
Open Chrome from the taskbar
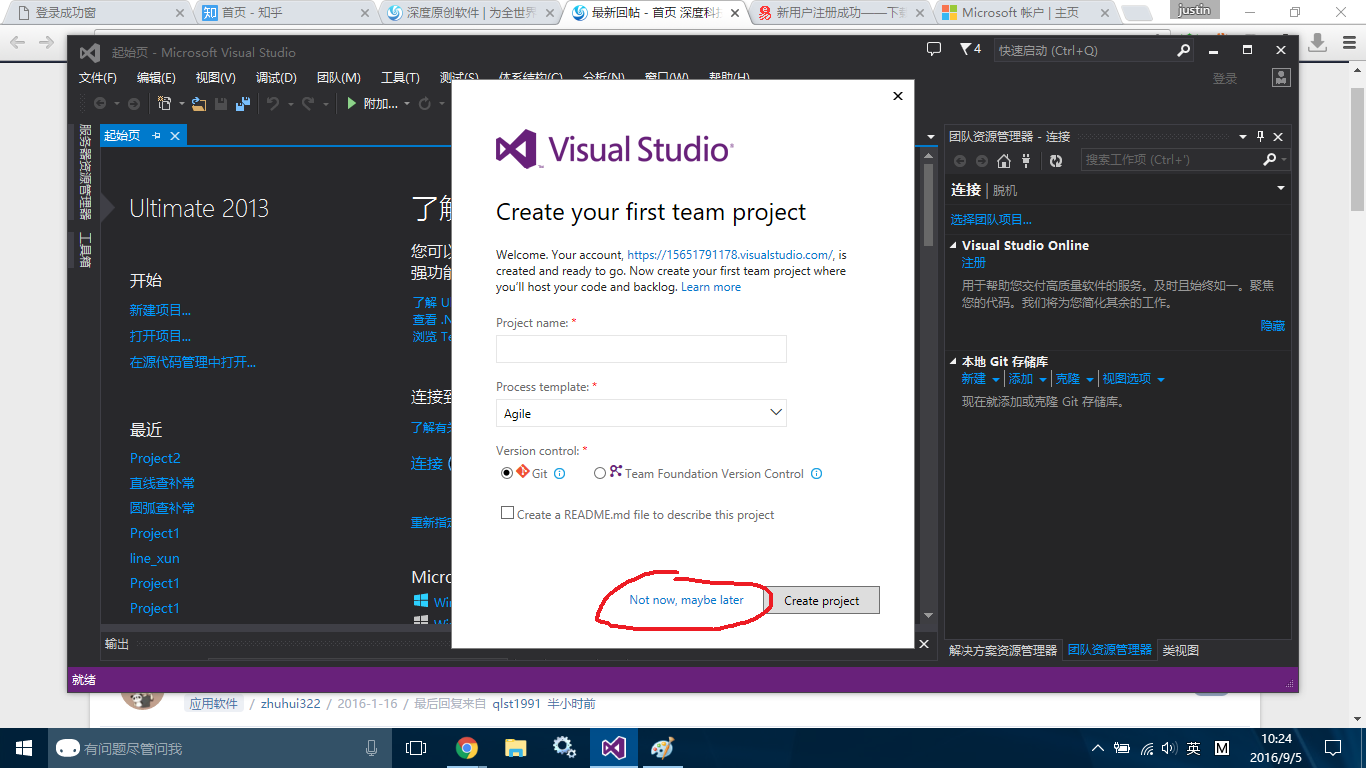(466, 747)
